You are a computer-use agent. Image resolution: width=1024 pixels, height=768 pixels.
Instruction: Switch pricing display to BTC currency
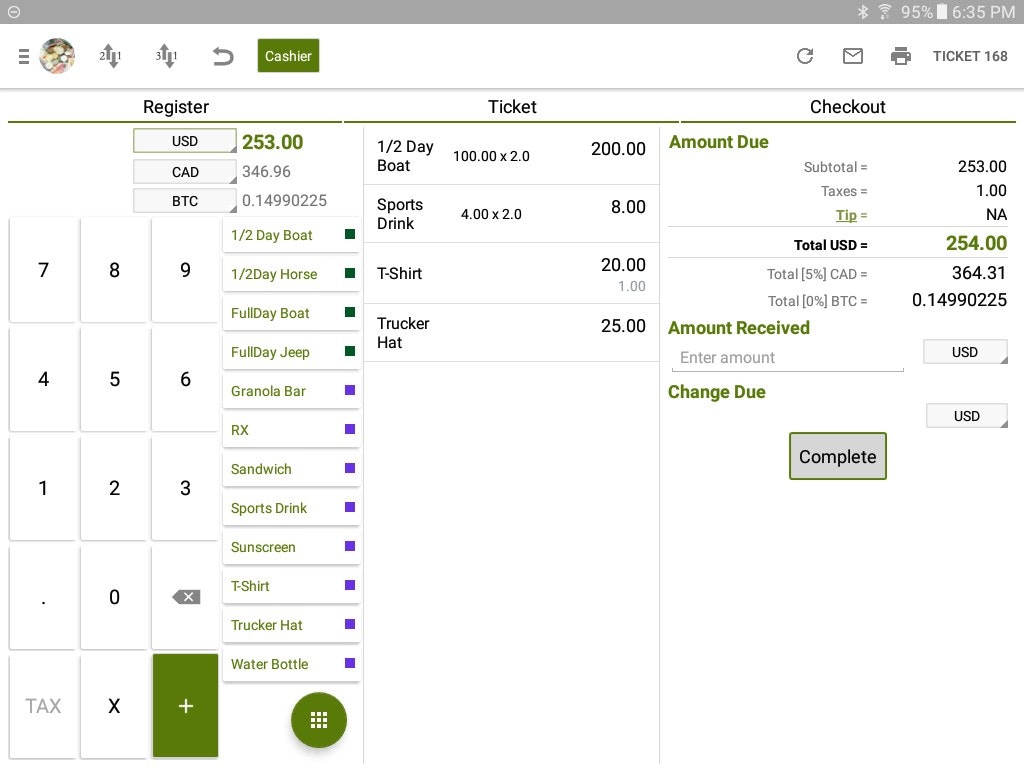coord(184,200)
